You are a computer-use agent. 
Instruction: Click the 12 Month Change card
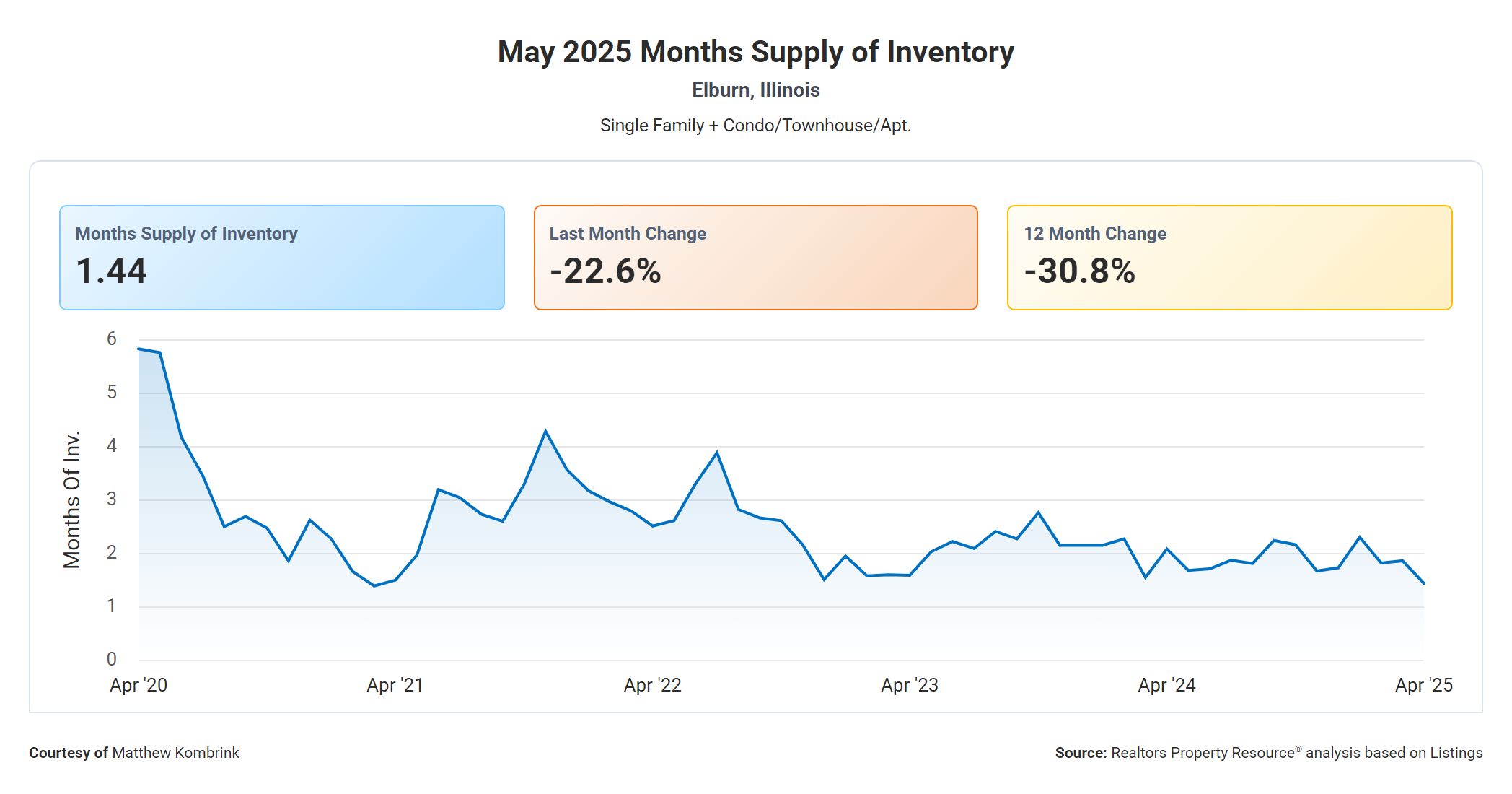(x=1229, y=258)
